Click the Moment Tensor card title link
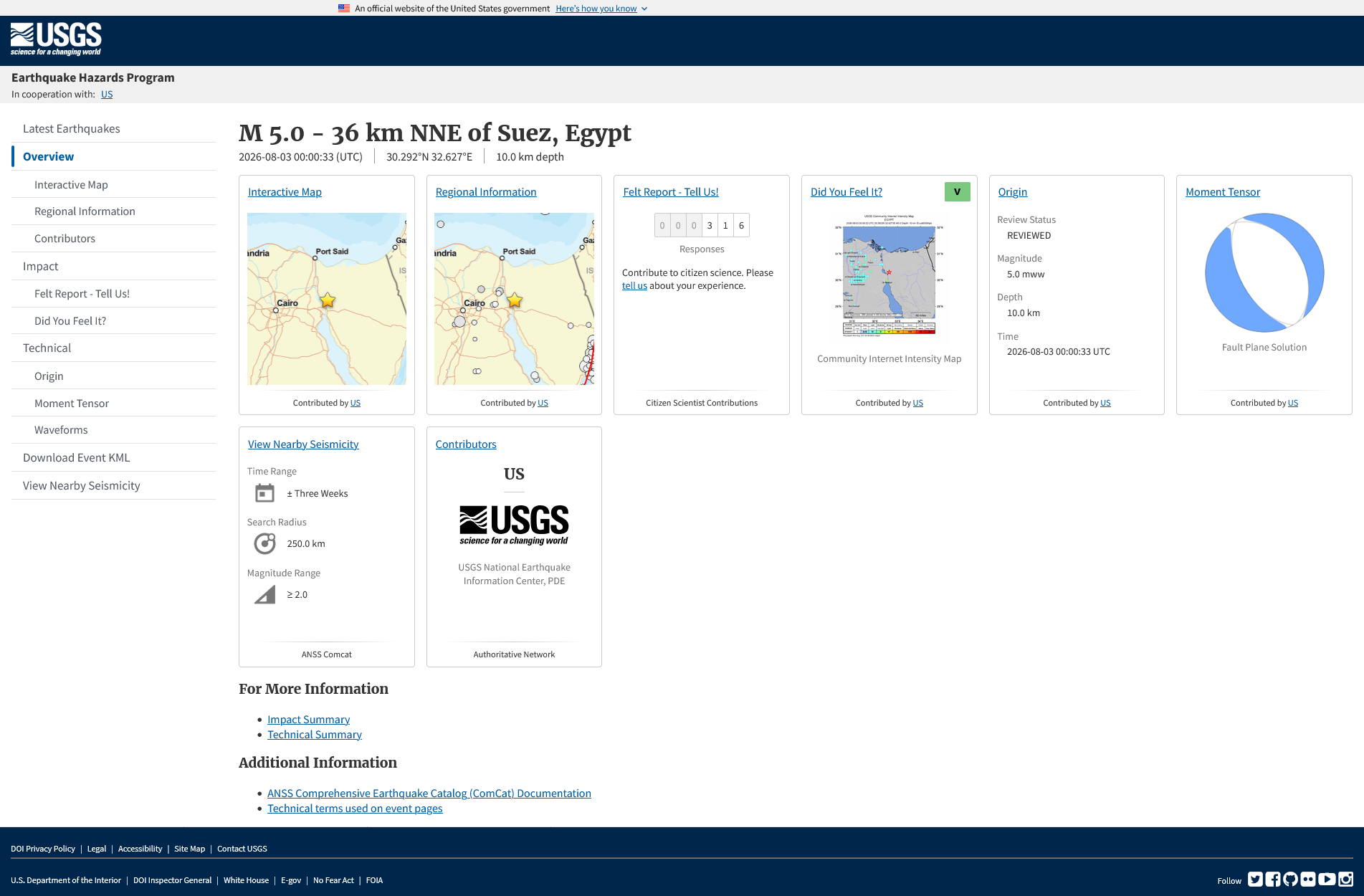This screenshot has width=1364, height=896. click(1223, 192)
